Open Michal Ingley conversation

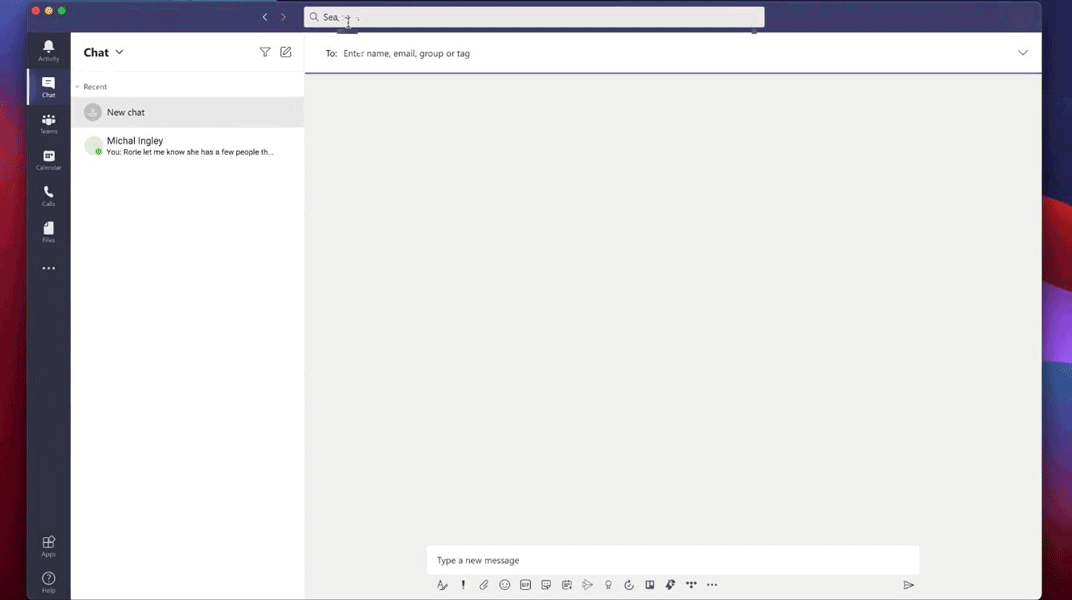pos(188,146)
